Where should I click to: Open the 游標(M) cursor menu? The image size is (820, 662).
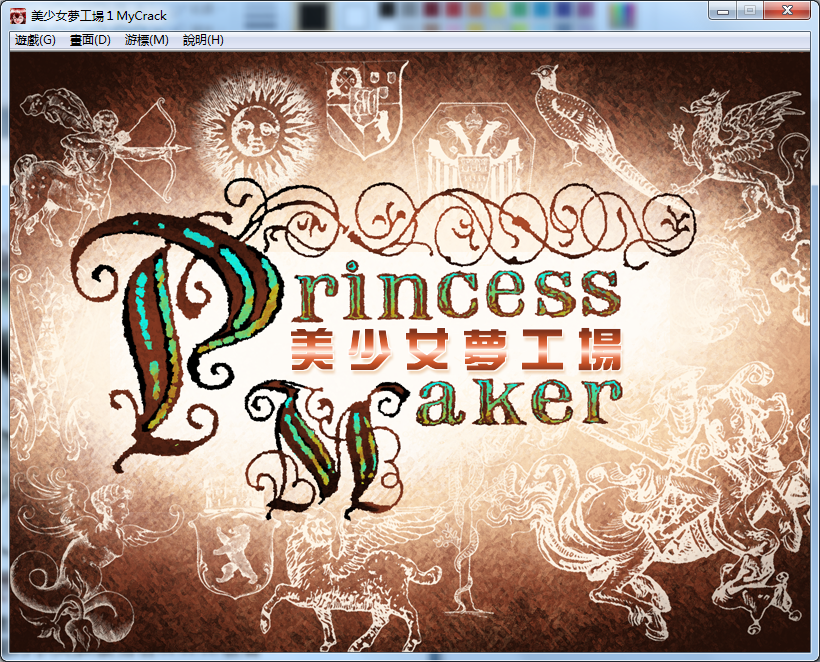144,40
